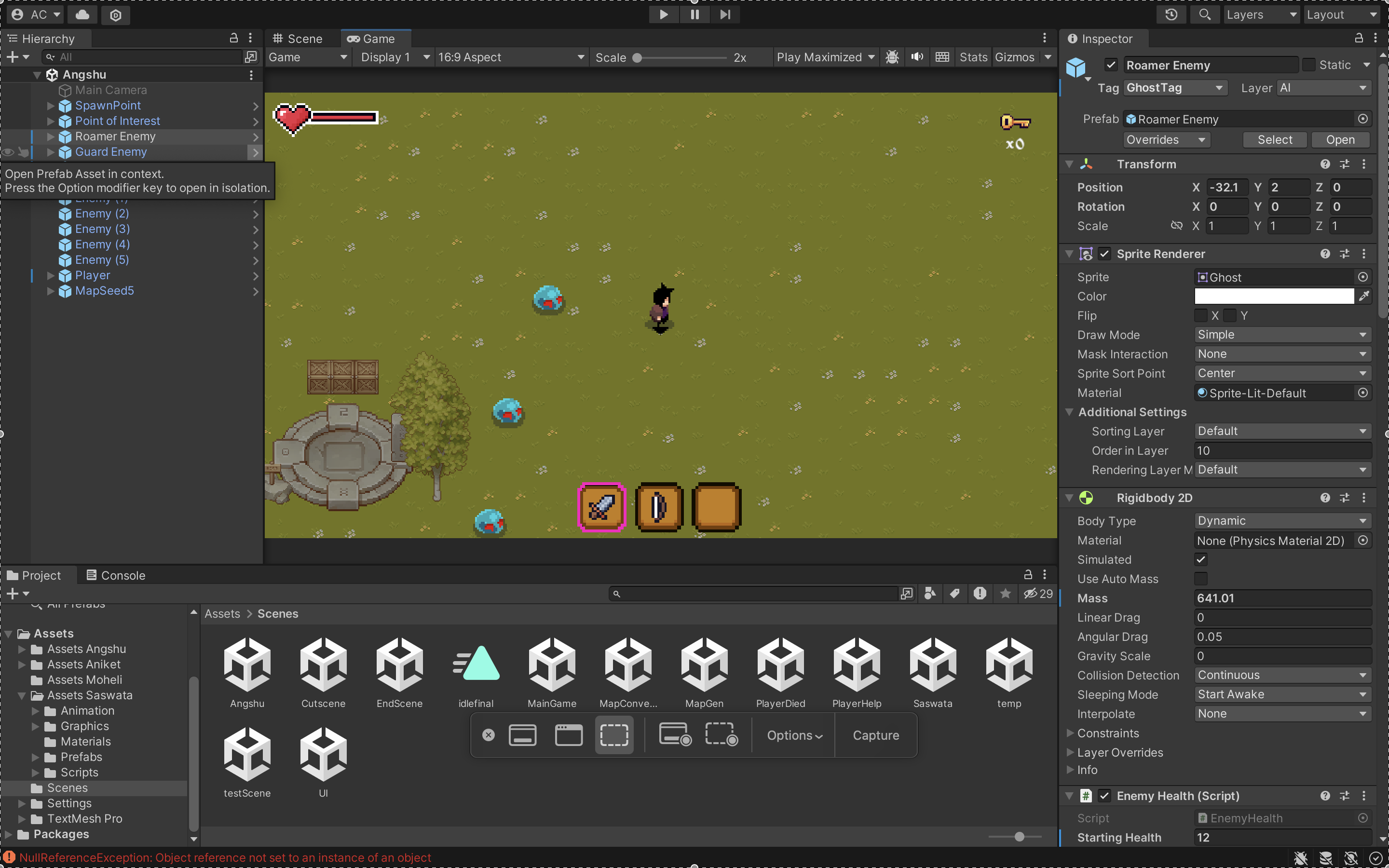Click the prefab Select button
The height and width of the screenshot is (868, 1389).
1274,139
